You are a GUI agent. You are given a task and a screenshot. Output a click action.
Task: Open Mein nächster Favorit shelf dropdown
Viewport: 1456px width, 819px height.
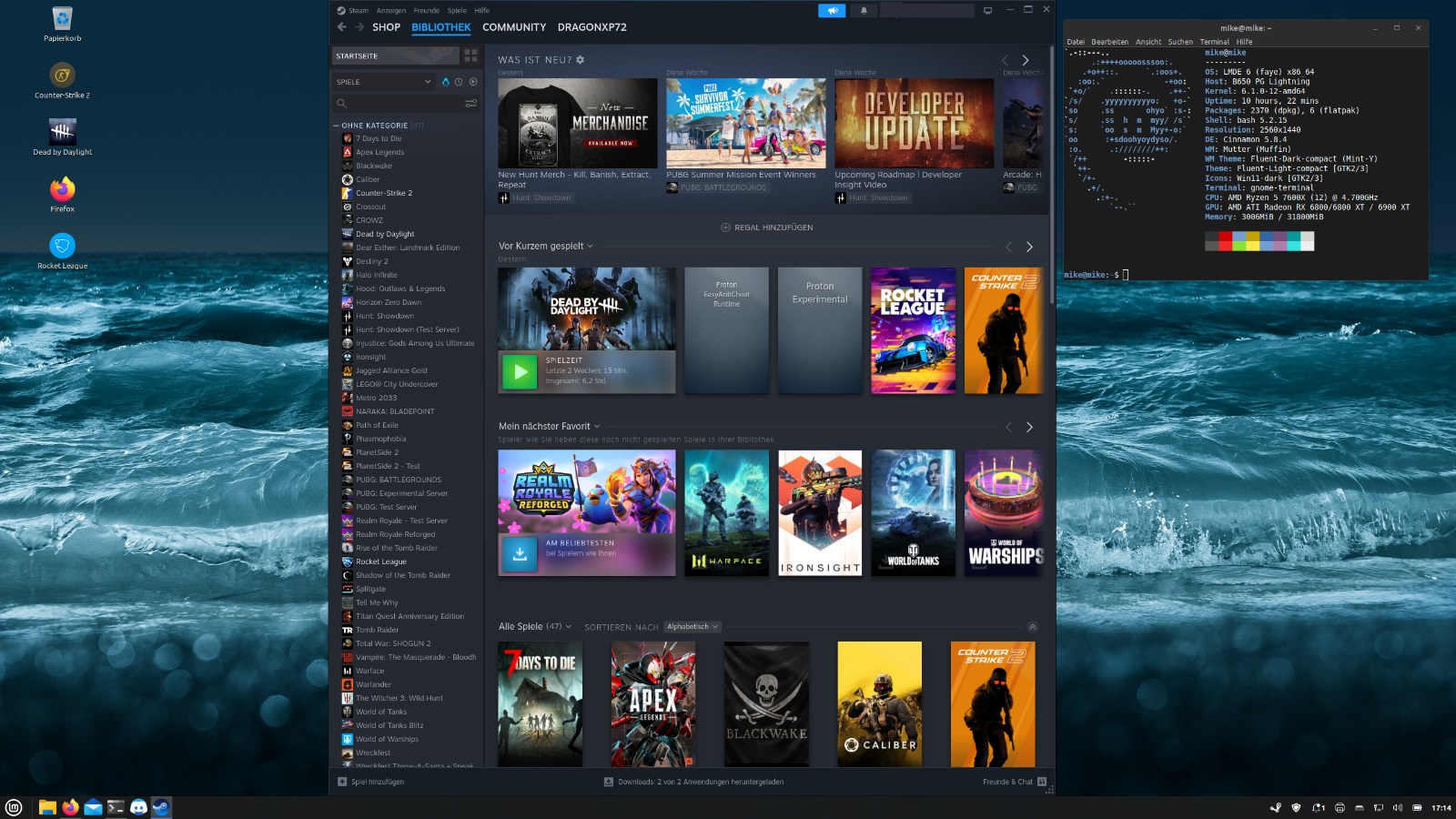pyautogui.click(x=597, y=427)
